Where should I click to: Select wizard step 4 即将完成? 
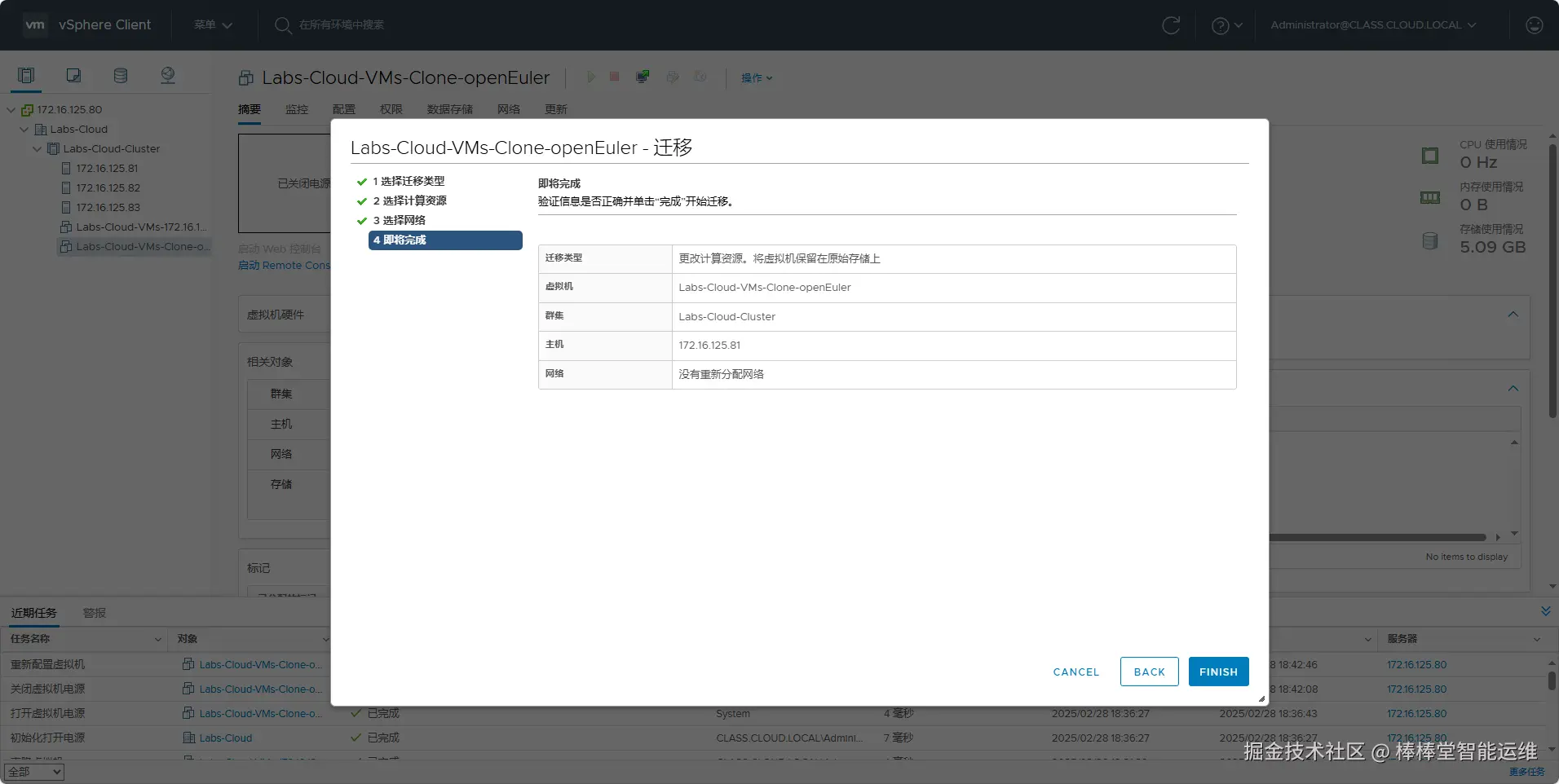click(x=445, y=240)
